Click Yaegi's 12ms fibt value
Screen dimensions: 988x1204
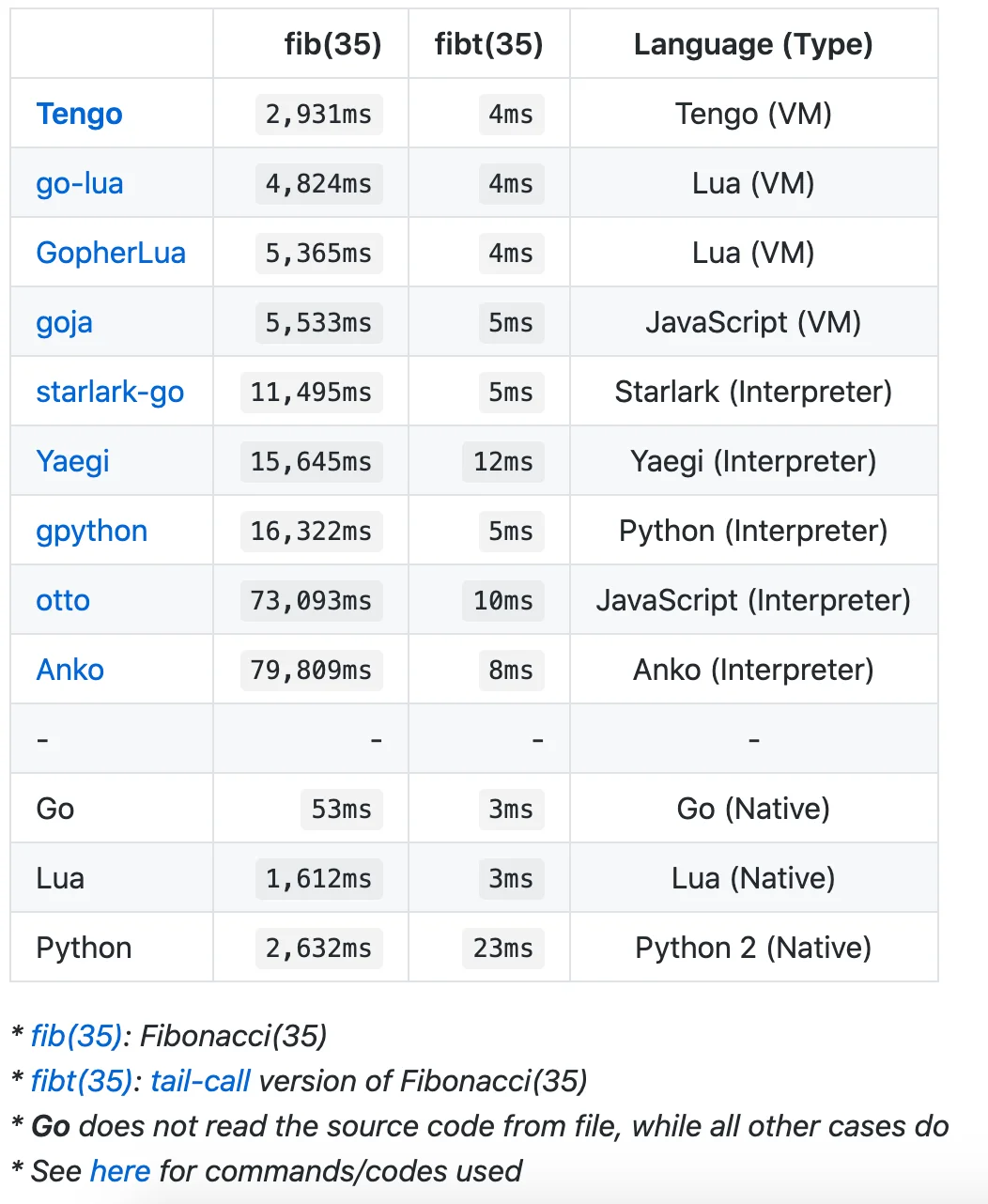[503, 461]
